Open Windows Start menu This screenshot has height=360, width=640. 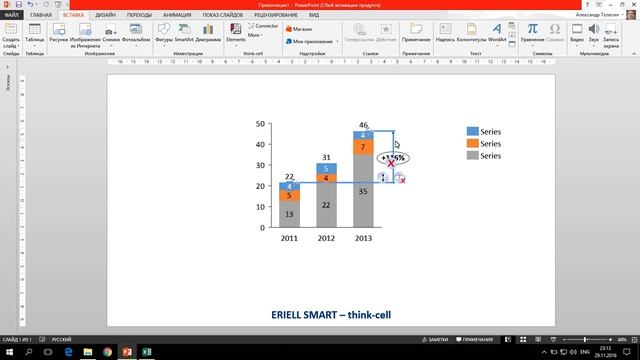[9, 352]
